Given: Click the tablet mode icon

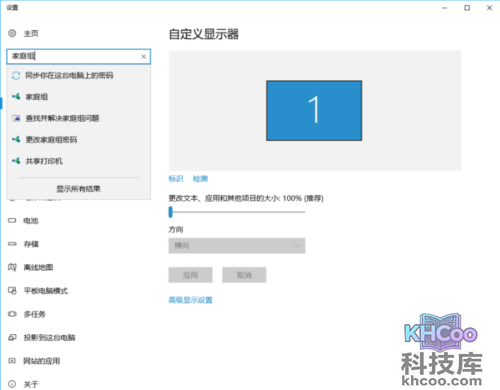Looking at the screenshot, I should click(x=12, y=291).
